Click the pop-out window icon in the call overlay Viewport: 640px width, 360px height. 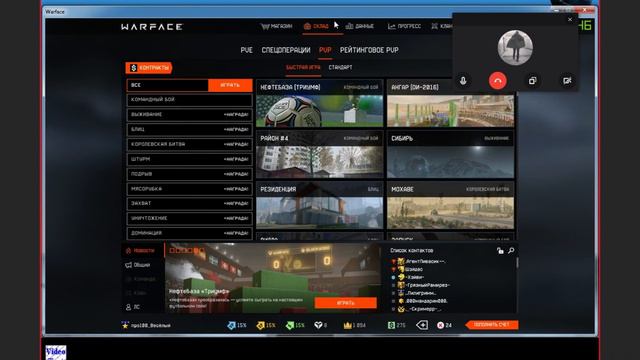coord(532,81)
